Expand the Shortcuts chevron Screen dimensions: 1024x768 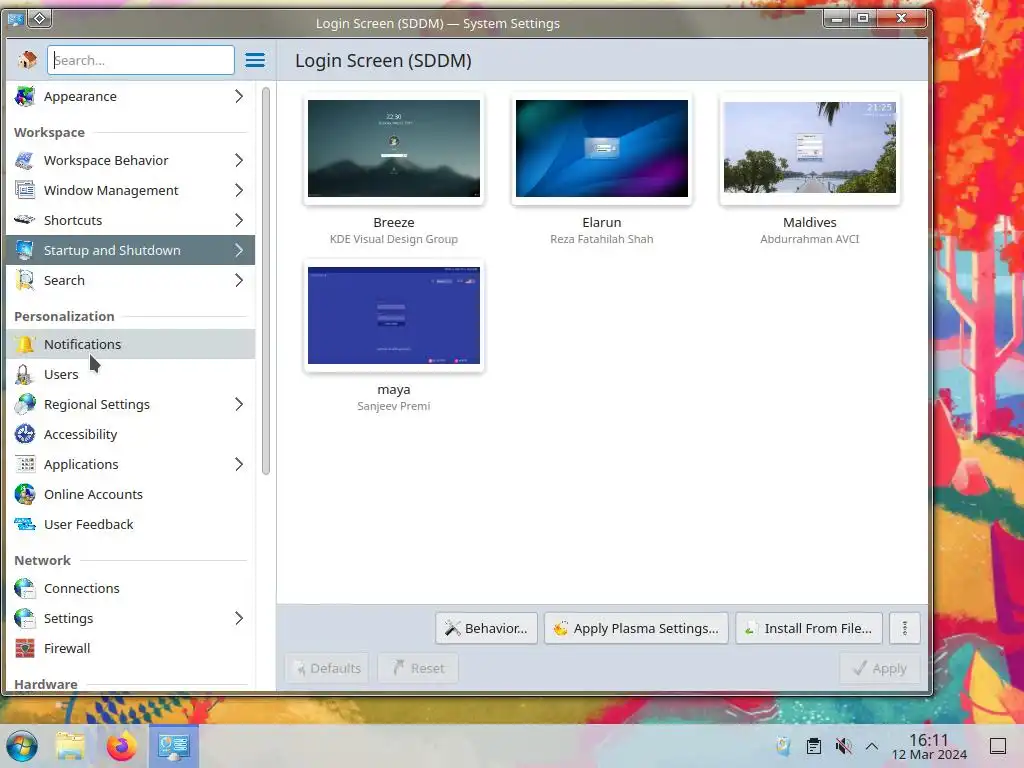(239, 220)
